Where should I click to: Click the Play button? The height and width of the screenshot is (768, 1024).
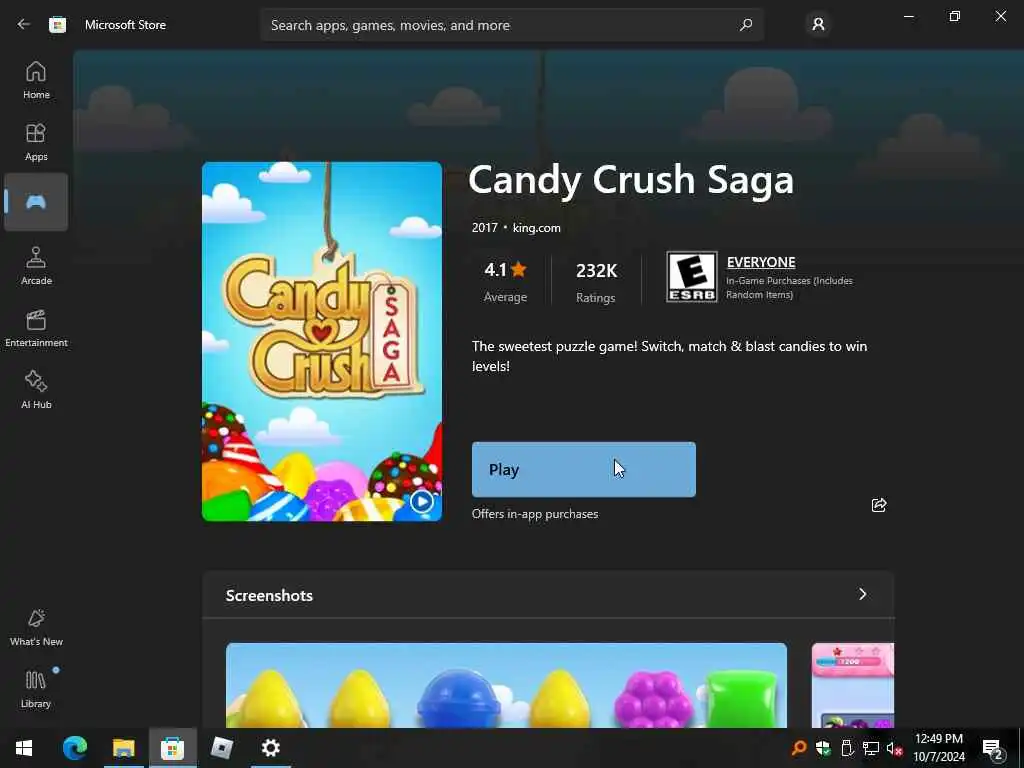584,470
